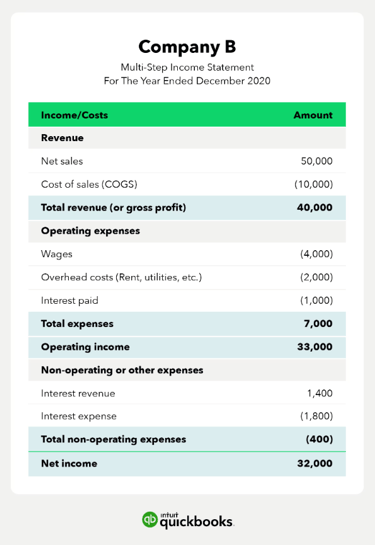Select the Net income 32,000 amount
Viewport: 375px width, 545px height.
tap(315, 463)
